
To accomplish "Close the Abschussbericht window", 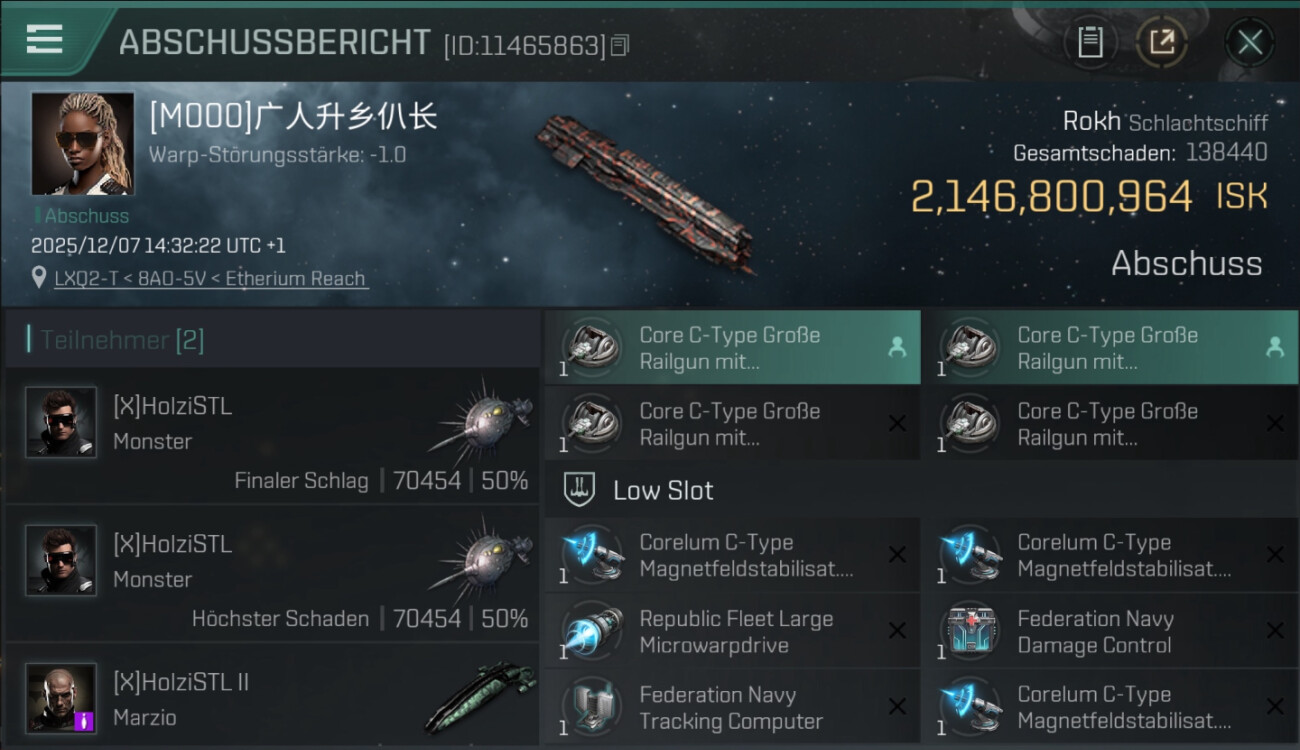I will 1249,42.
